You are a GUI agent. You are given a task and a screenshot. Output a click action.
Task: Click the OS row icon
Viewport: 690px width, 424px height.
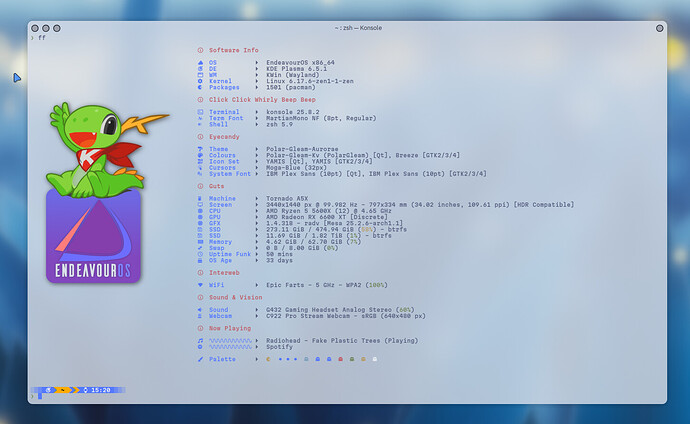pyautogui.click(x=200, y=63)
